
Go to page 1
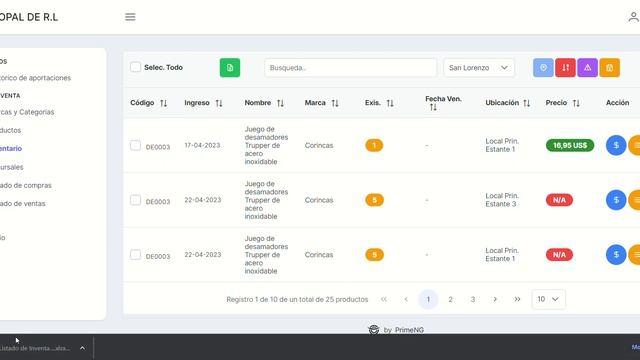428,299
